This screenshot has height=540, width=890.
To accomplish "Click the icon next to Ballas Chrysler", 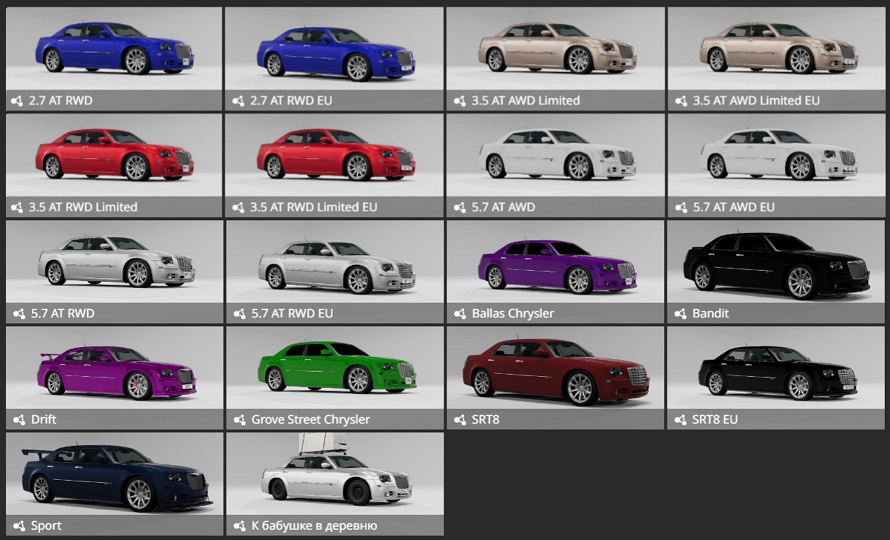I will [458, 314].
